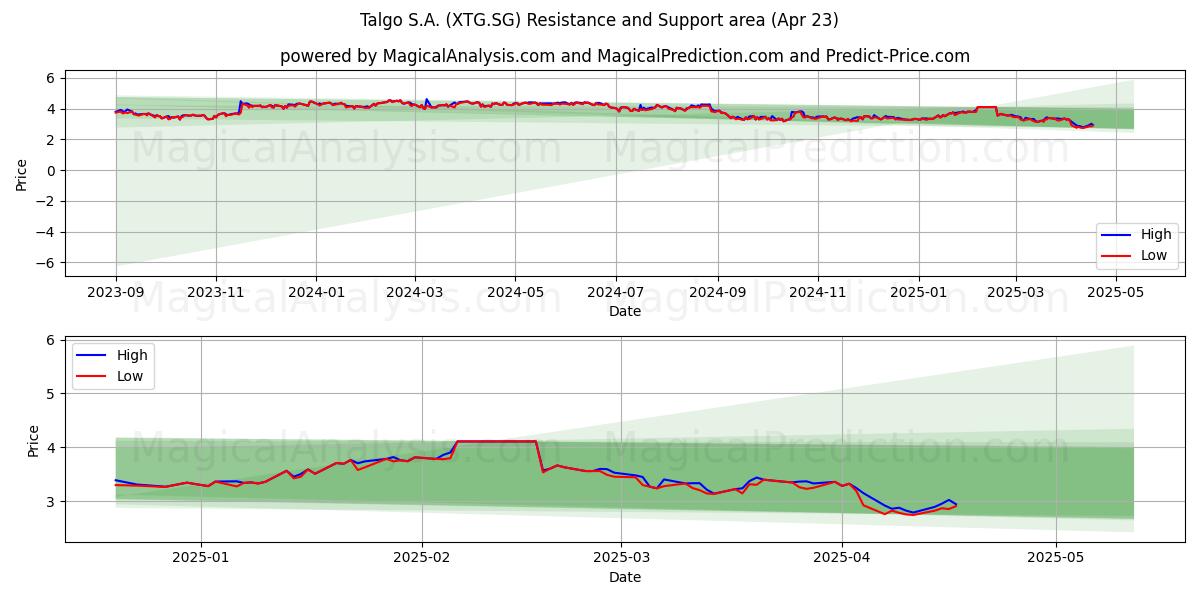Click the 'Date' x-axis label of bottom chart
The image size is (1200, 600).
(x=625, y=577)
